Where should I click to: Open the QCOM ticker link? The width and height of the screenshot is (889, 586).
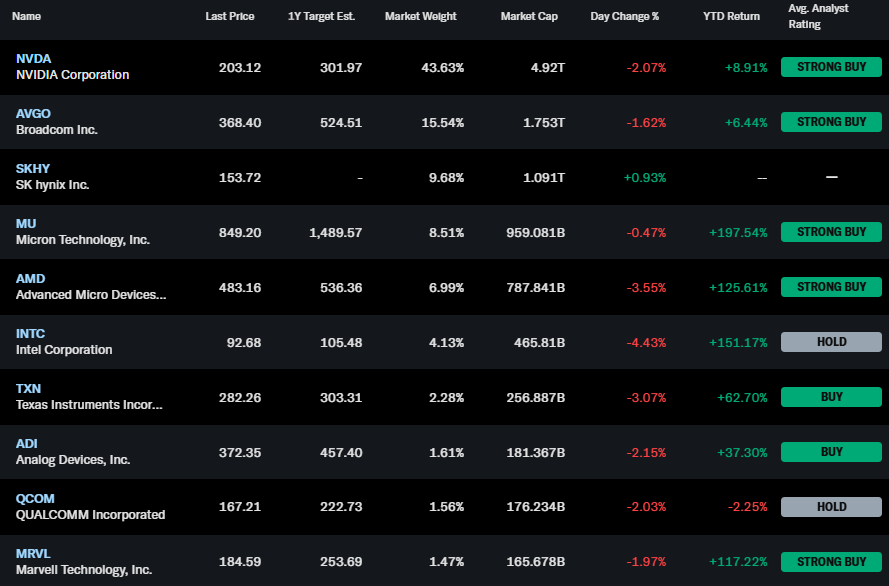click(35, 498)
